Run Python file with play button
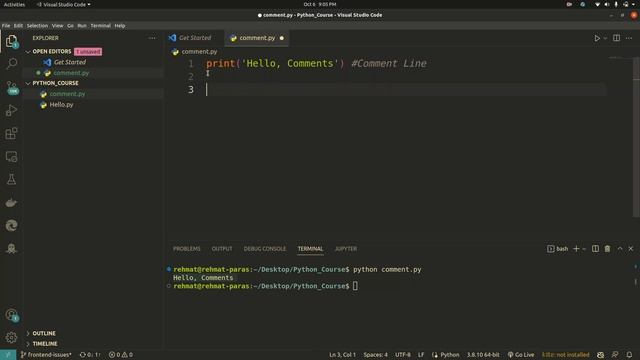This screenshot has height=360, width=640. coord(597,38)
